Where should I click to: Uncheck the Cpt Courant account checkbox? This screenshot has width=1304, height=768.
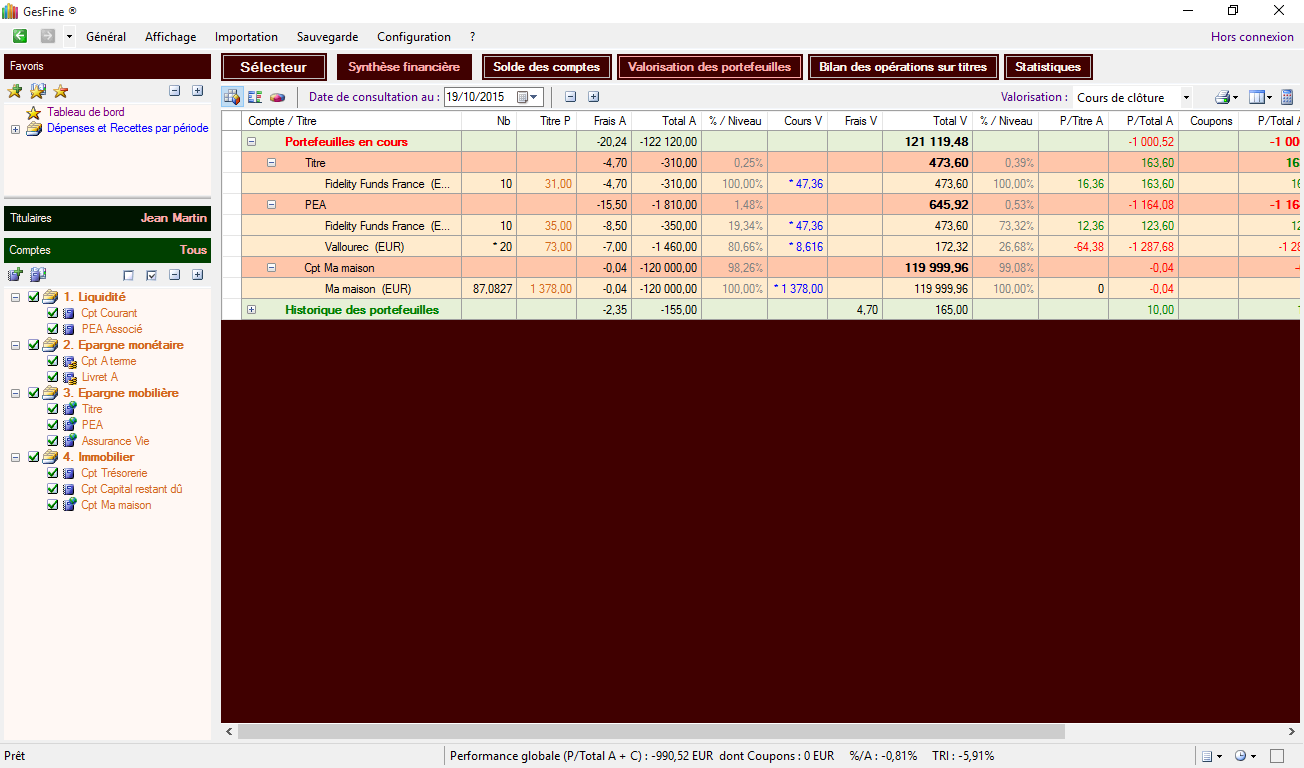(x=53, y=313)
